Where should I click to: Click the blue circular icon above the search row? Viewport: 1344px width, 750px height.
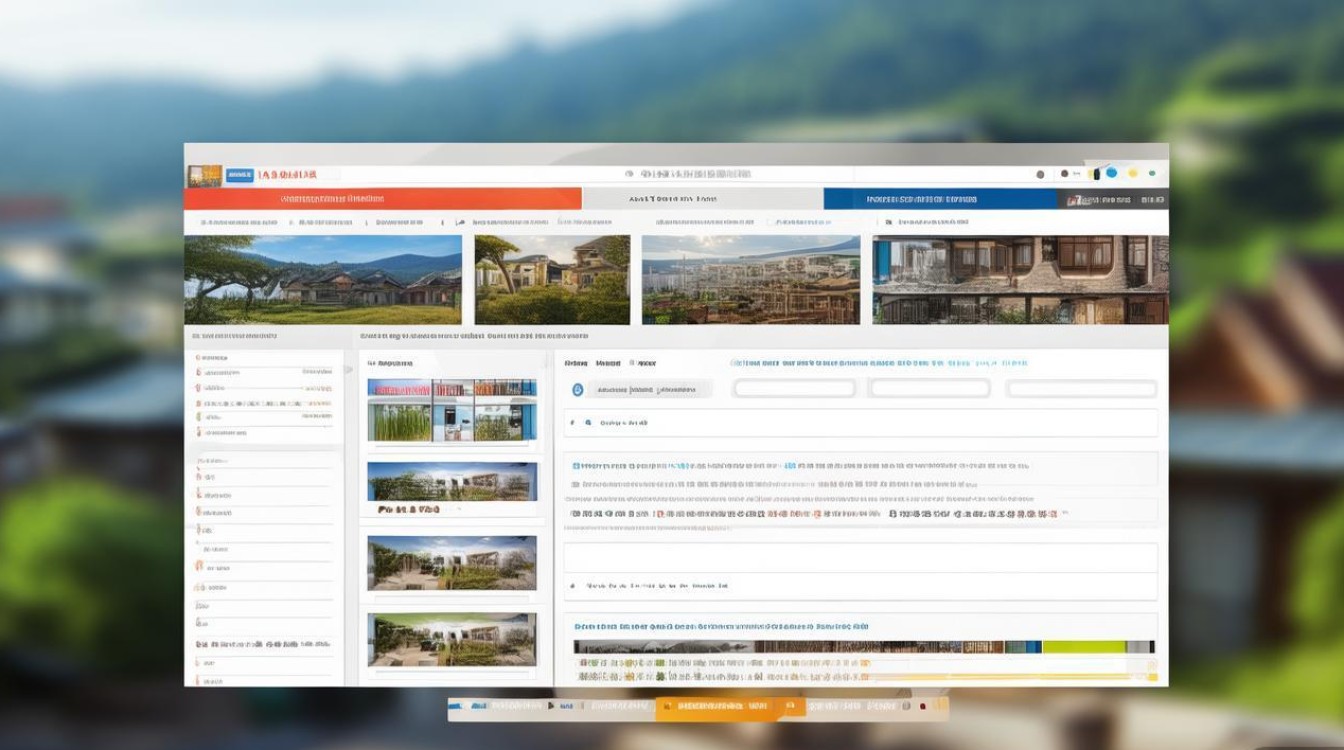point(577,390)
